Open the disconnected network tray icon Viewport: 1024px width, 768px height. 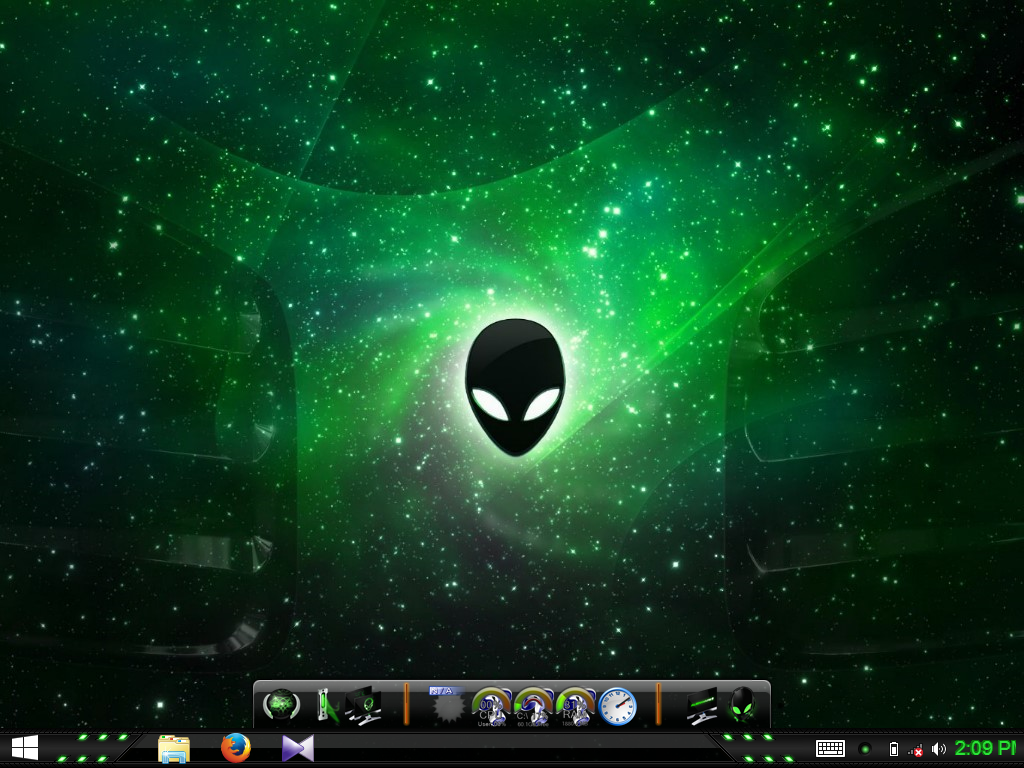916,750
